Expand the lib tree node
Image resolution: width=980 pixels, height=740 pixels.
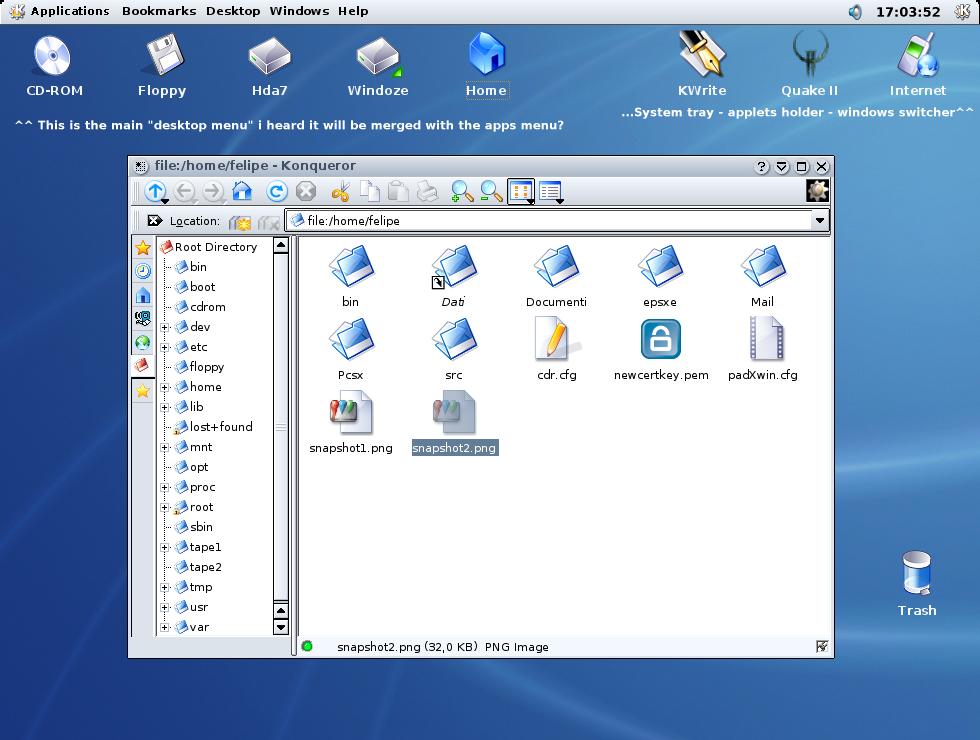[165, 407]
